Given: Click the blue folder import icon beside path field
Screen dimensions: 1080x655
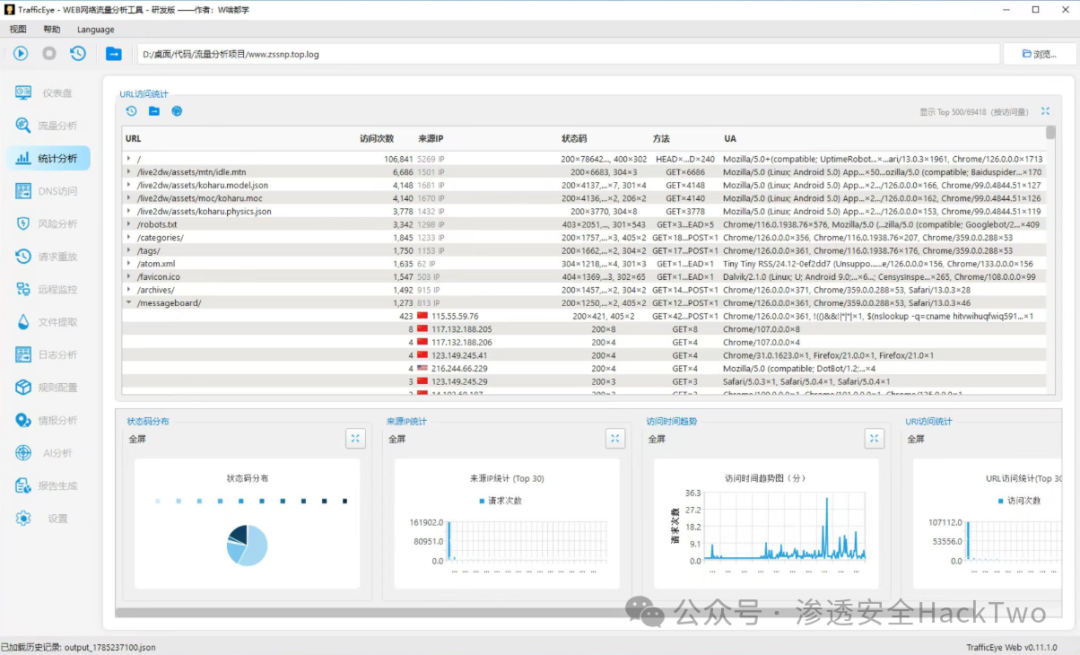Looking at the screenshot, I should (114, 54).
